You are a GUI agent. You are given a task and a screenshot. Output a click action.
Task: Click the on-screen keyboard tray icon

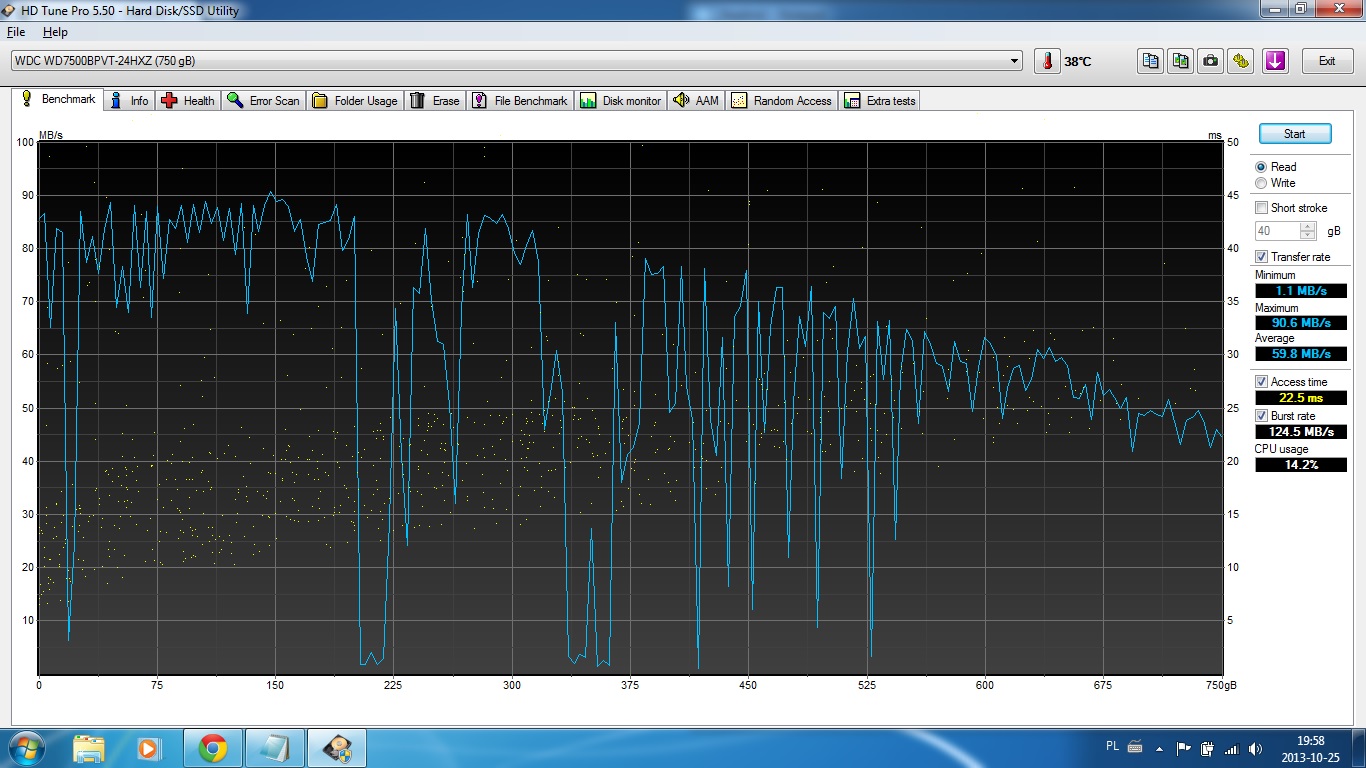(1135, 747)
